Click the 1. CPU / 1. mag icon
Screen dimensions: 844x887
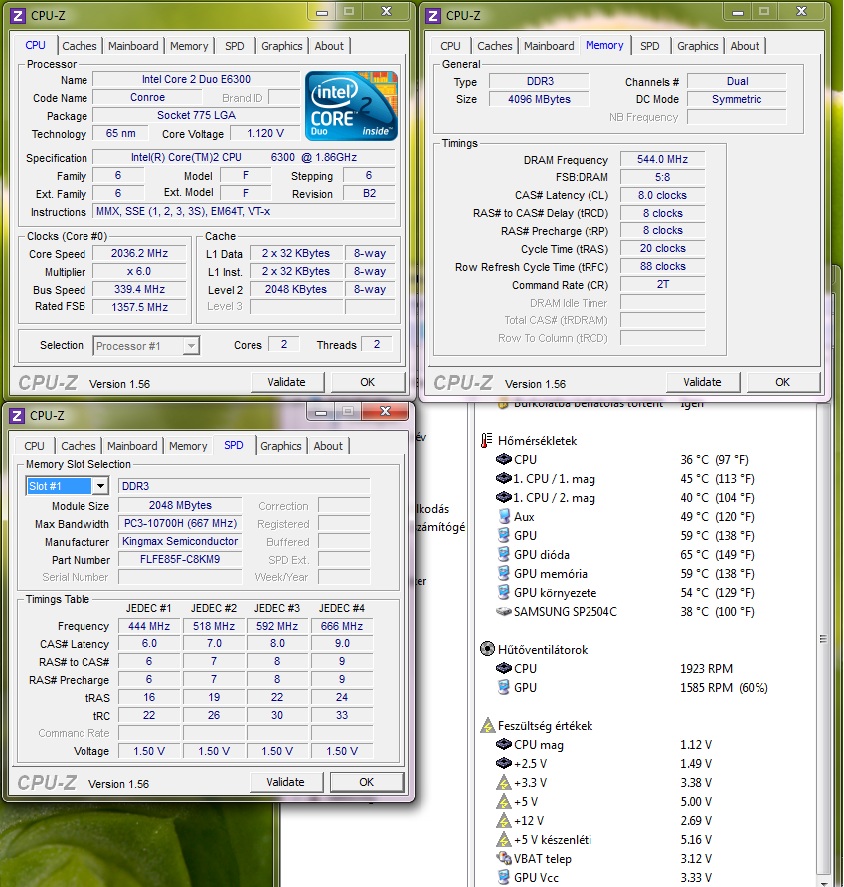pos(503,478)
